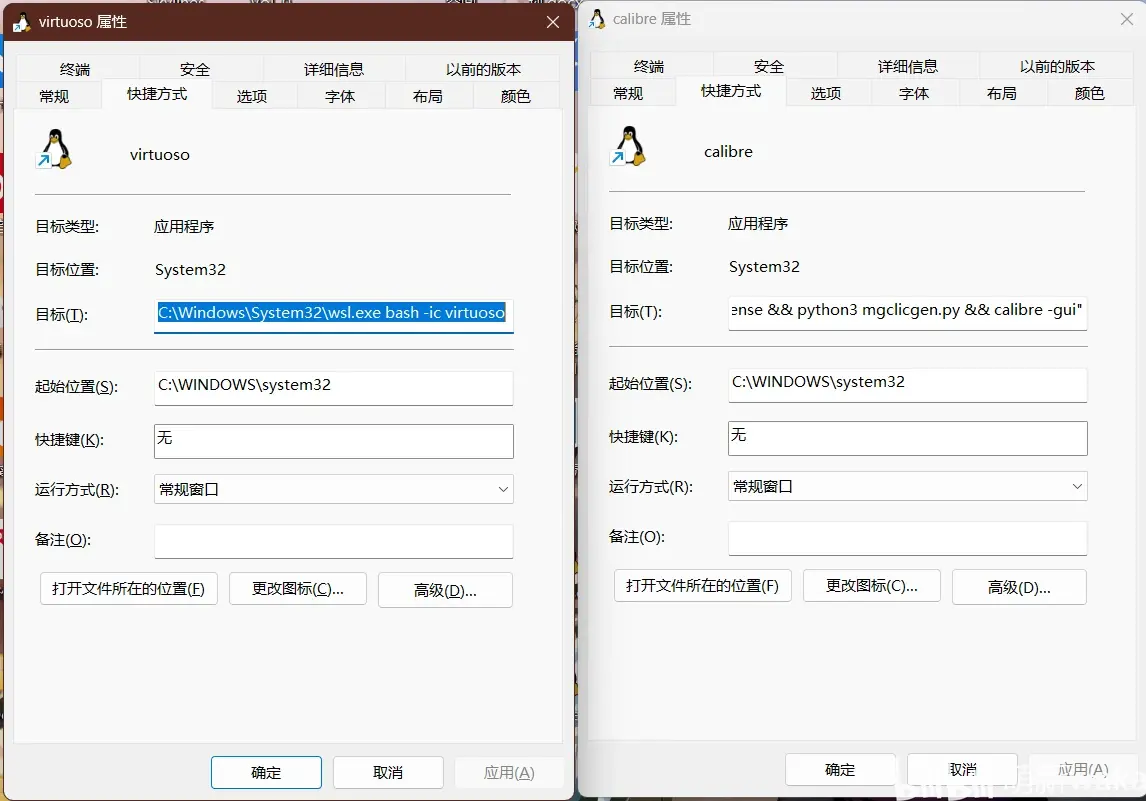Expand 运行方式 dropdown in calibre properties
Image resolution: width=1146 pixels, height=801 pixels.
[908, 486]
